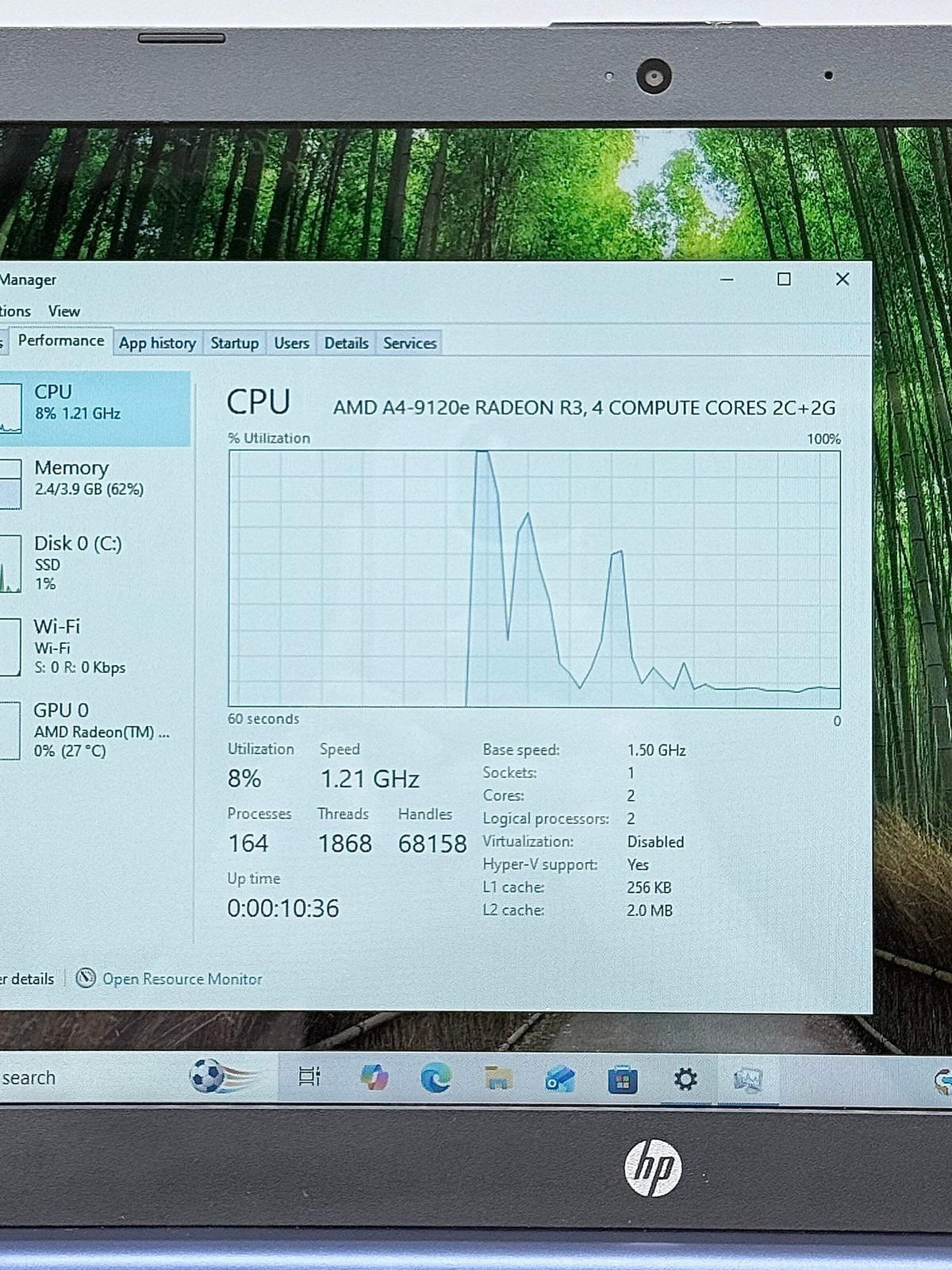
Task: Open the View menu
Action: [x=63, y=311]
